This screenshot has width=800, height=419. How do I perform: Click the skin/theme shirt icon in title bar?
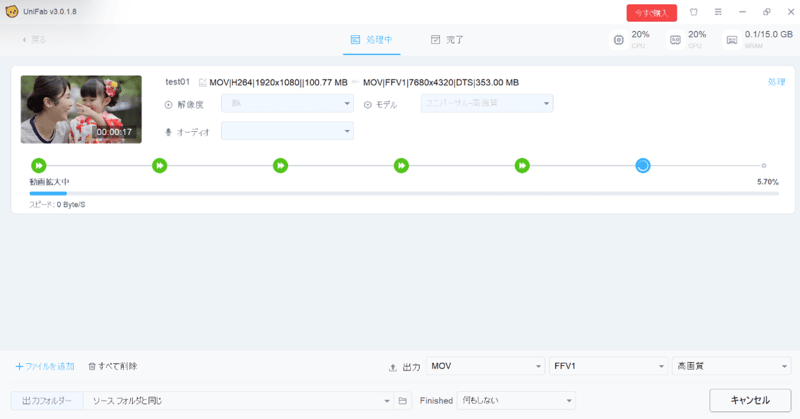[x=694, y=12]
